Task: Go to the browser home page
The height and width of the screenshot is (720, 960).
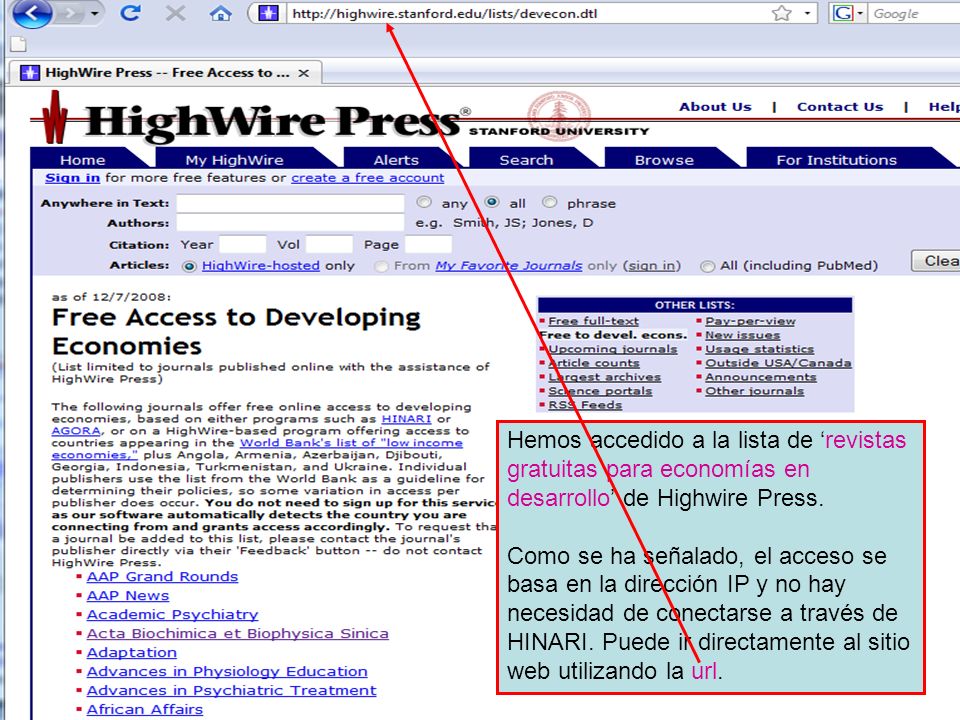Action: [220, 13]
